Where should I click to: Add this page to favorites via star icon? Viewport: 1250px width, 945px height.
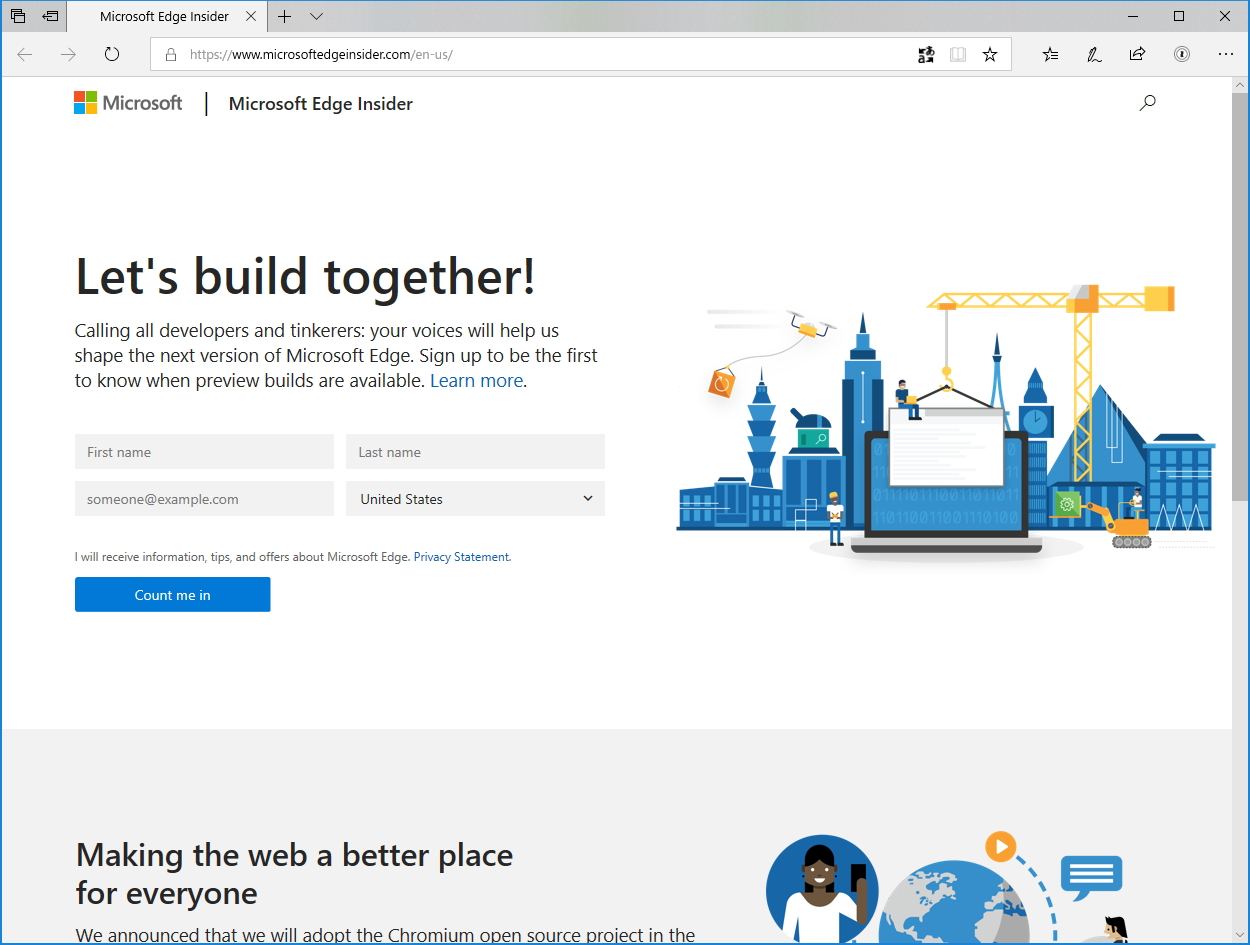coord(990,54)
